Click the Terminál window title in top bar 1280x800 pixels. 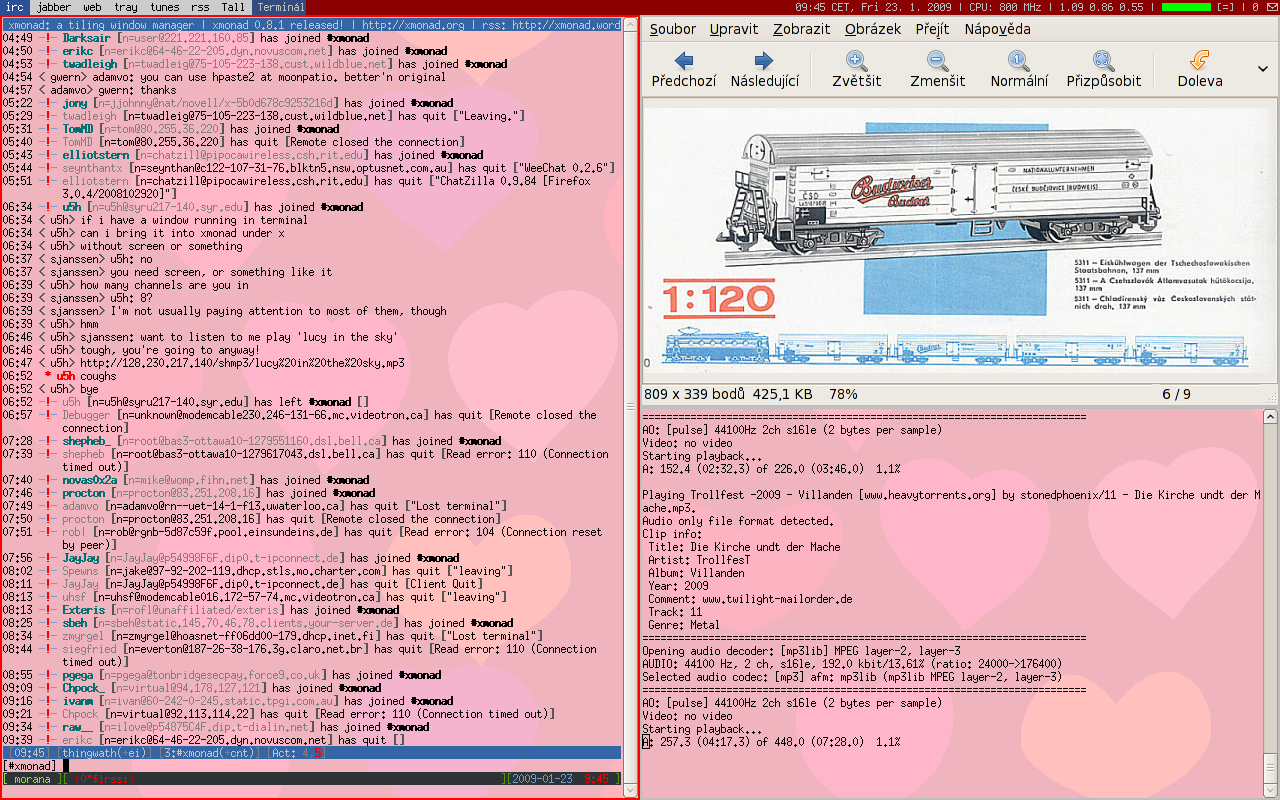coord(281,7)
